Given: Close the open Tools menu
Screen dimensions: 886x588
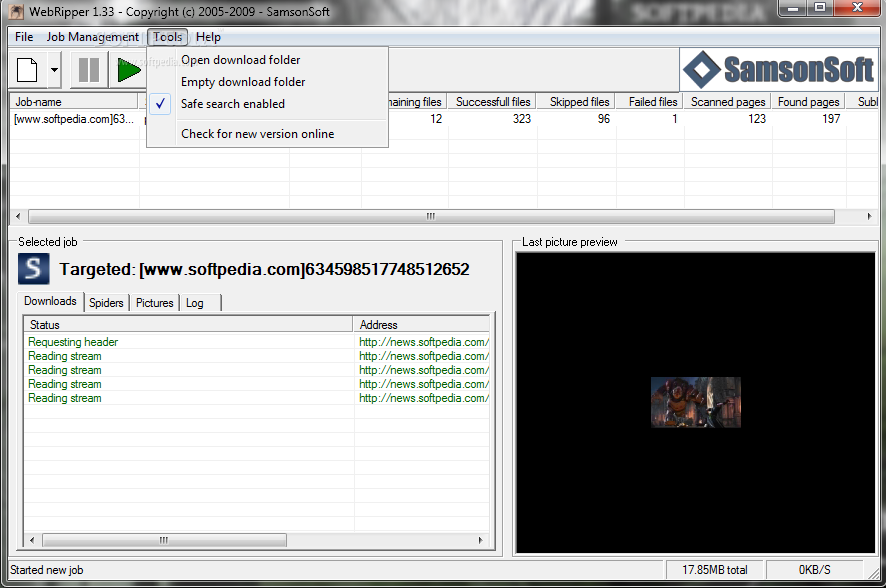Looking at the screenshot, I should coord(167,37).
